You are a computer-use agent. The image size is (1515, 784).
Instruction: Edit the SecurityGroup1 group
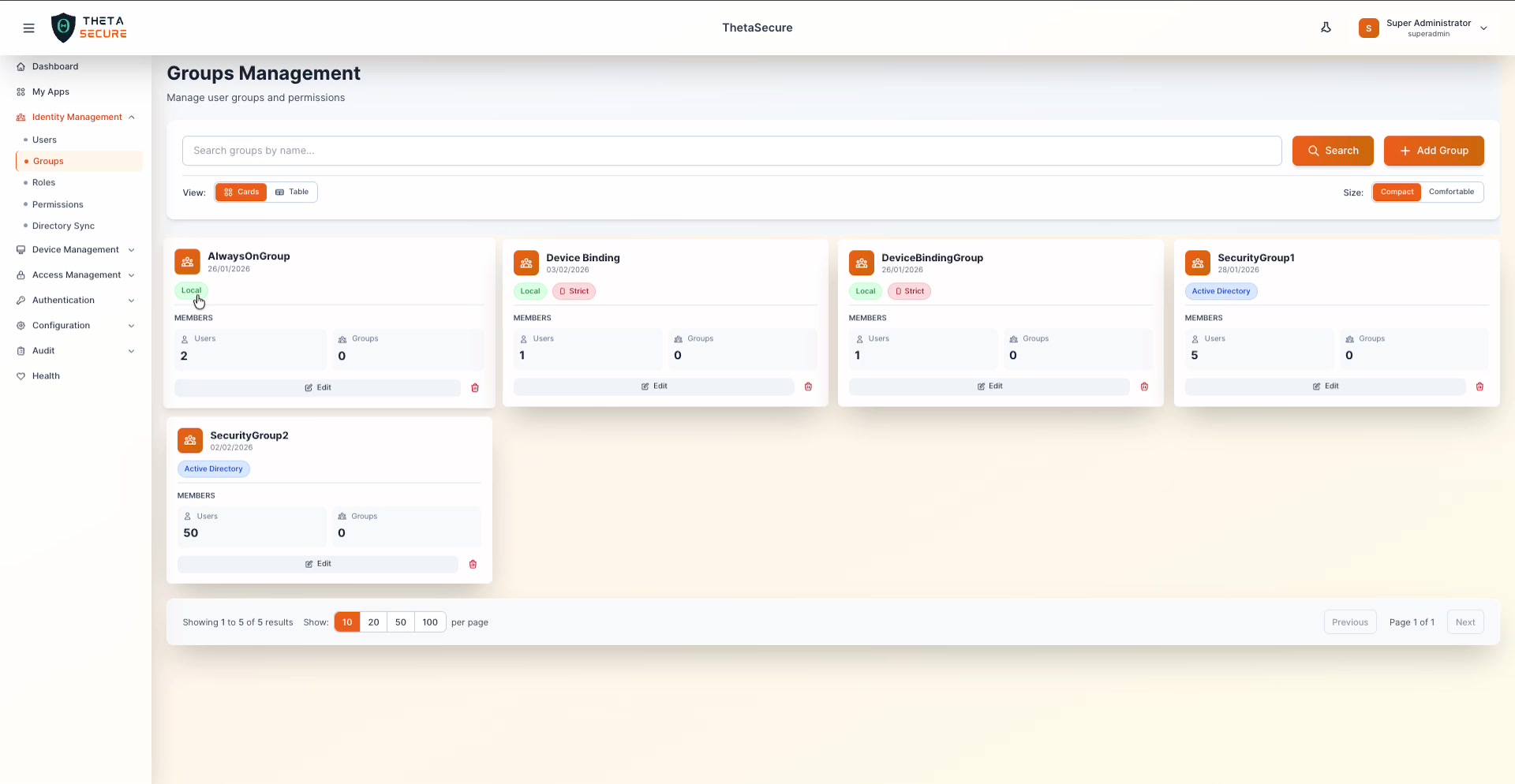pyautogui.click(x=1325, y=386)
